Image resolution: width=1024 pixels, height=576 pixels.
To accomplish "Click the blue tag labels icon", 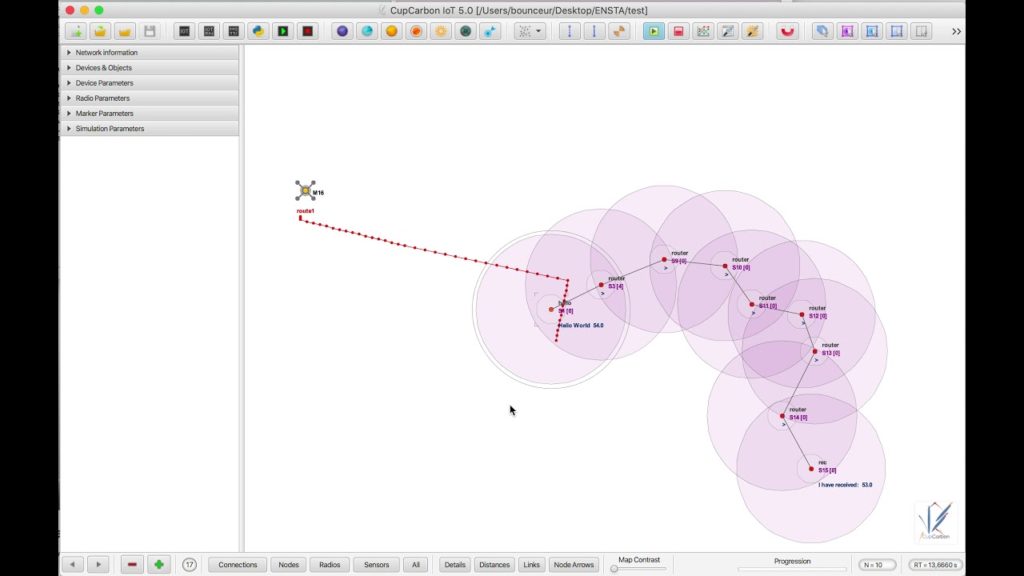I will (822, 31).
